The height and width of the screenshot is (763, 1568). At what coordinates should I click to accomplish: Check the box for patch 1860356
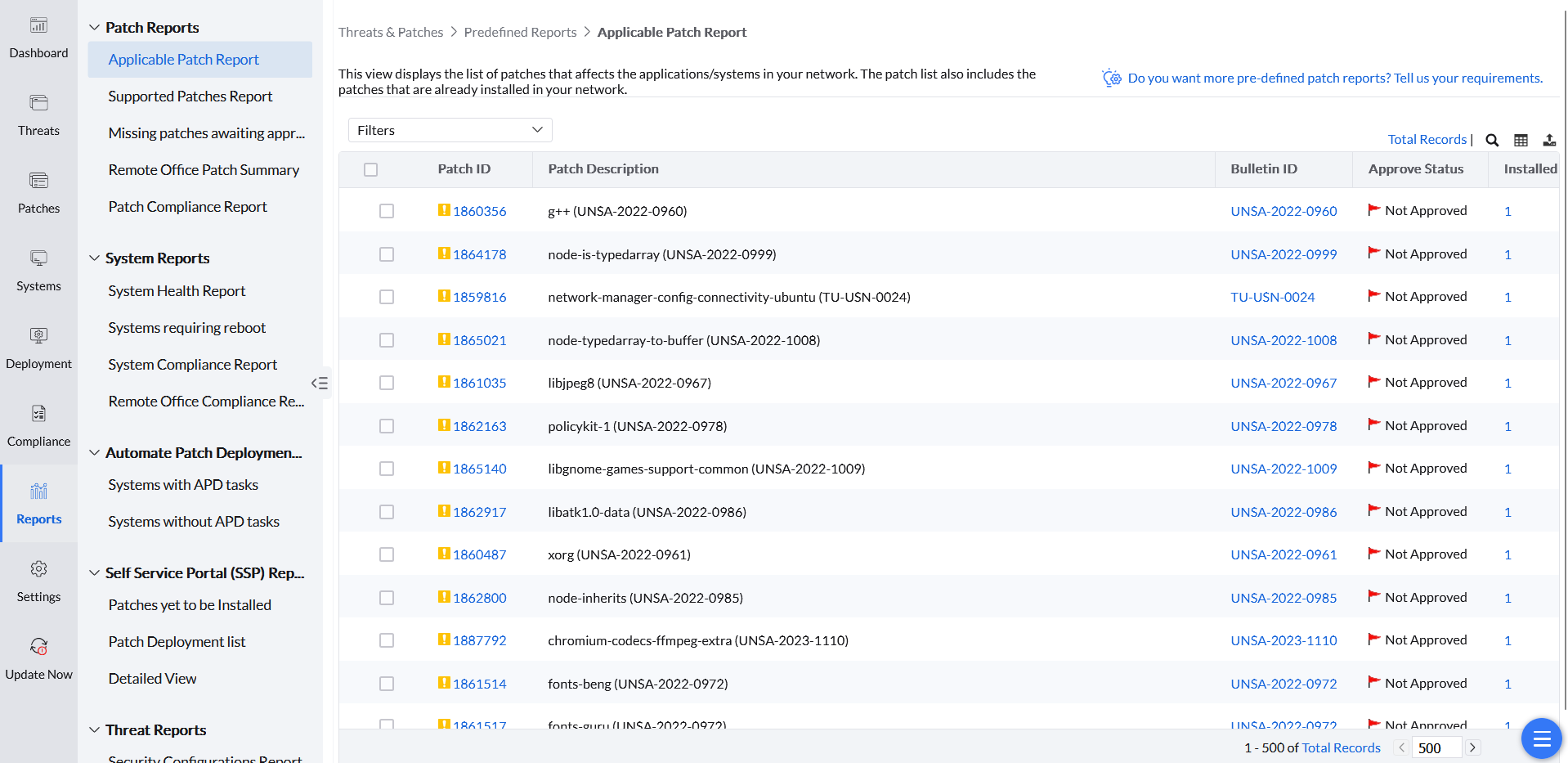click(387, 211)
